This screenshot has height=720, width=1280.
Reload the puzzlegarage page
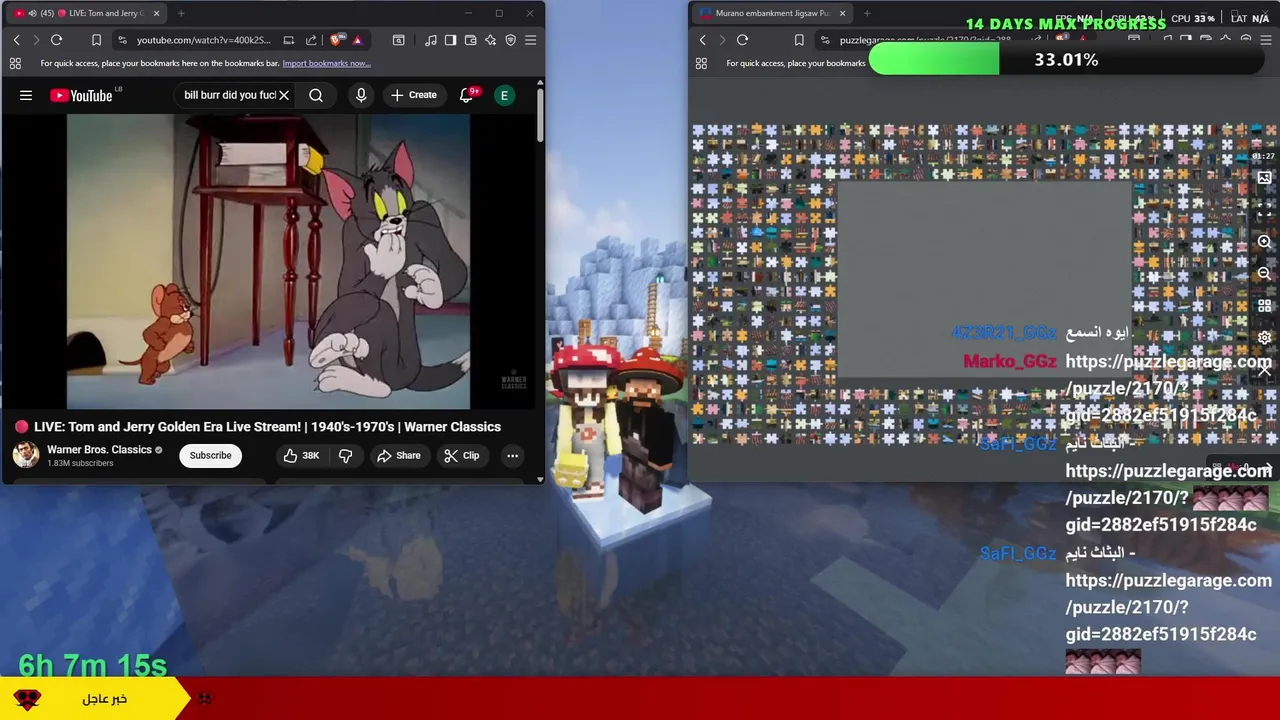point(743,40)
